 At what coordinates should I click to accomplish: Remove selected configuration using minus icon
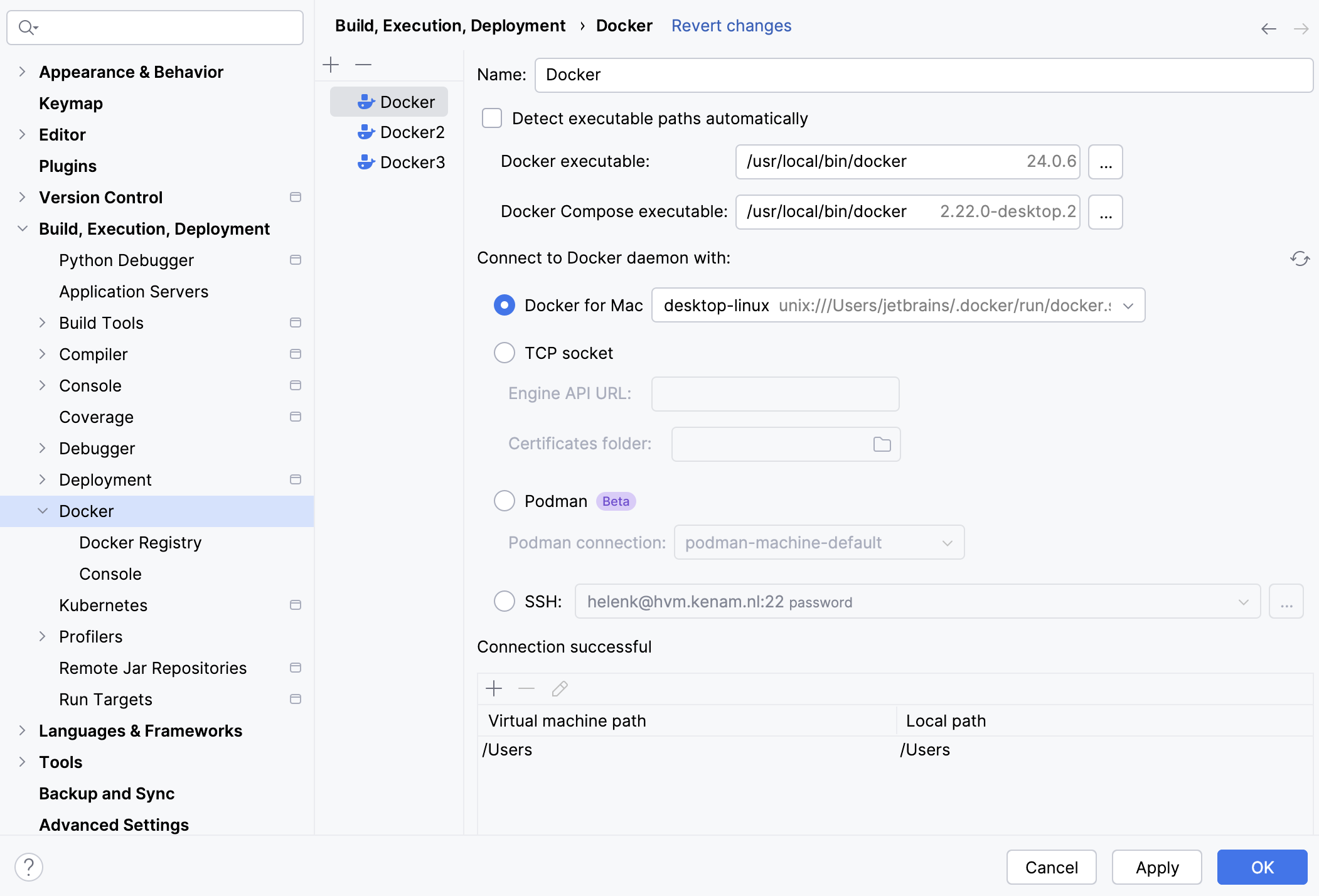tap(363, 65)
